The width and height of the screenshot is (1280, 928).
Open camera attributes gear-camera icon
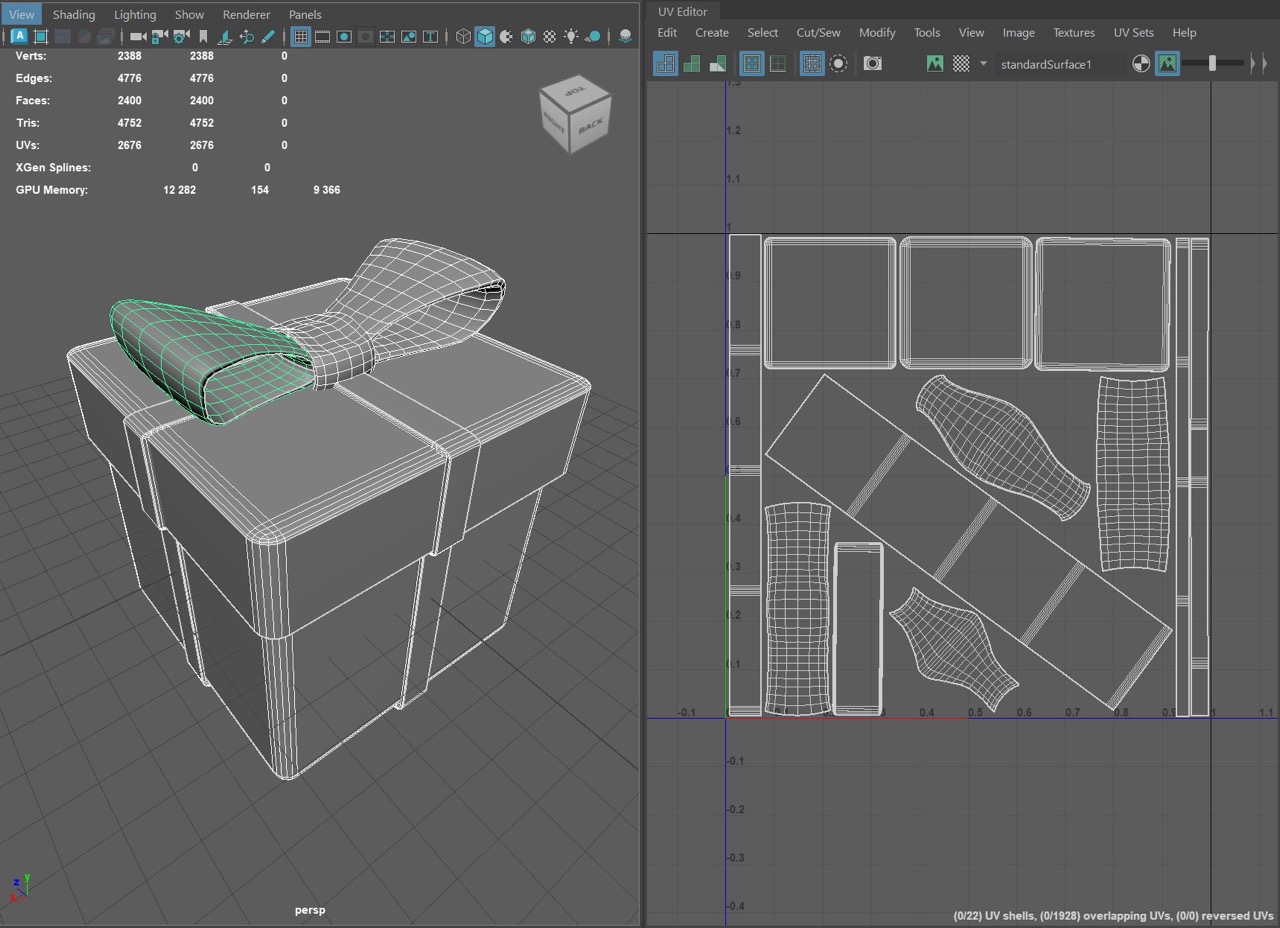coord(181,37)
